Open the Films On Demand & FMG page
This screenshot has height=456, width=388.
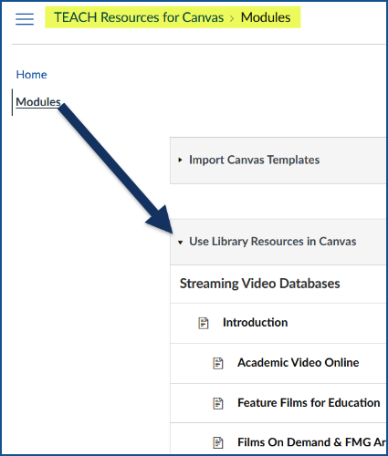pos(311,442)
